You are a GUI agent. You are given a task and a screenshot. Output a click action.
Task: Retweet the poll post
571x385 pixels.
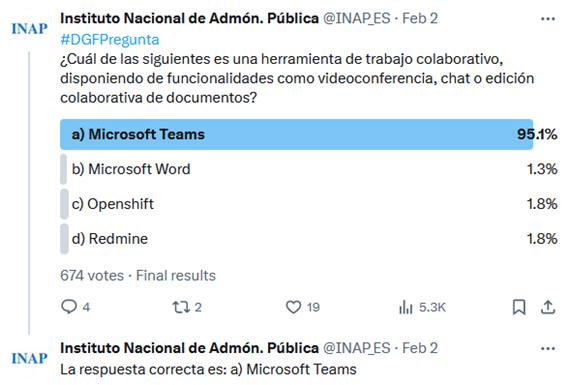point(181,307)
